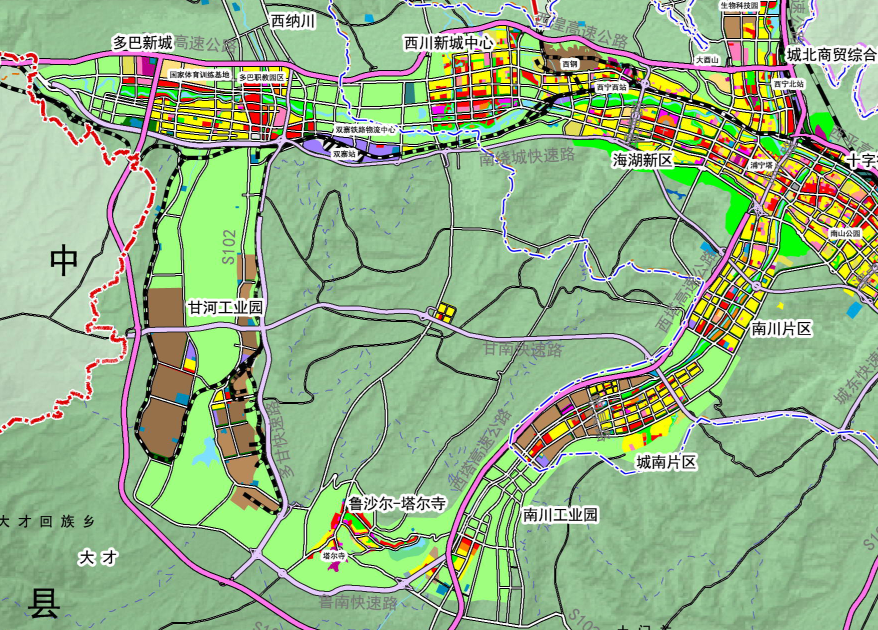This screenshot has width=878, height=630.
Task: Select the 大才回族乡 township label
Action: pyautogui.click(x=47, y=522)
